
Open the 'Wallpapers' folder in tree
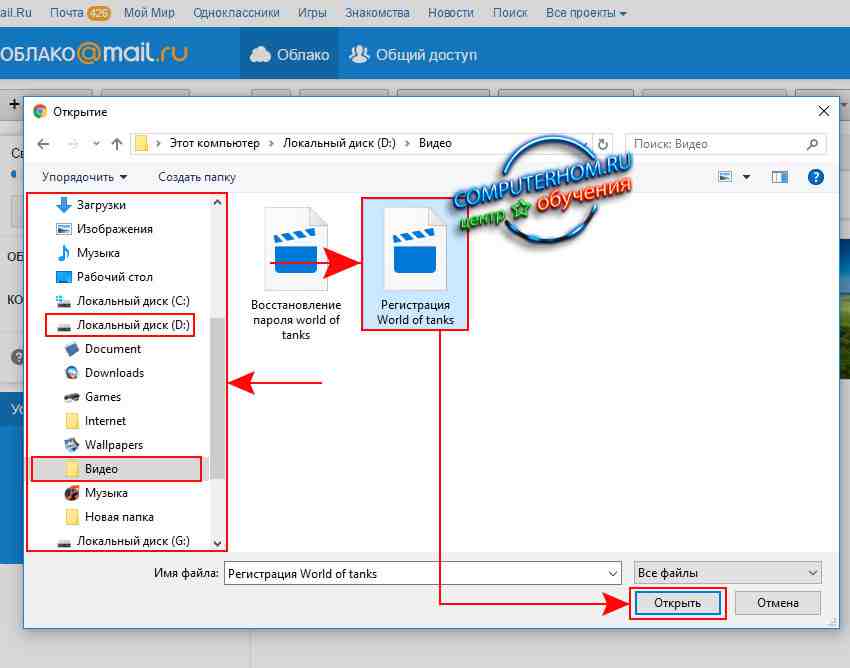pos(113,445)
